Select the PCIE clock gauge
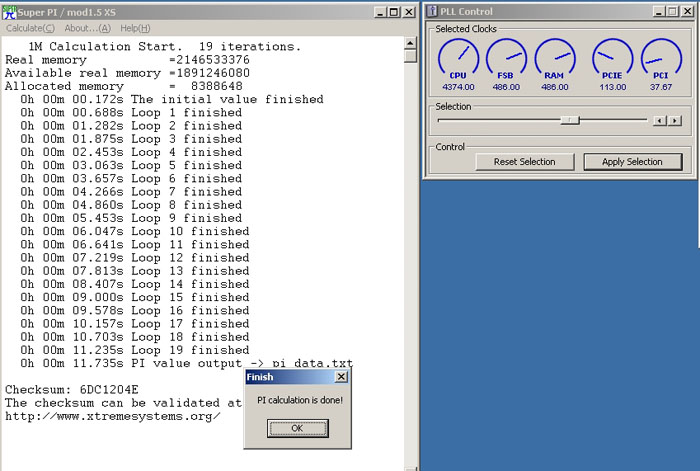The image size is (700, 471). coord(612,59)
